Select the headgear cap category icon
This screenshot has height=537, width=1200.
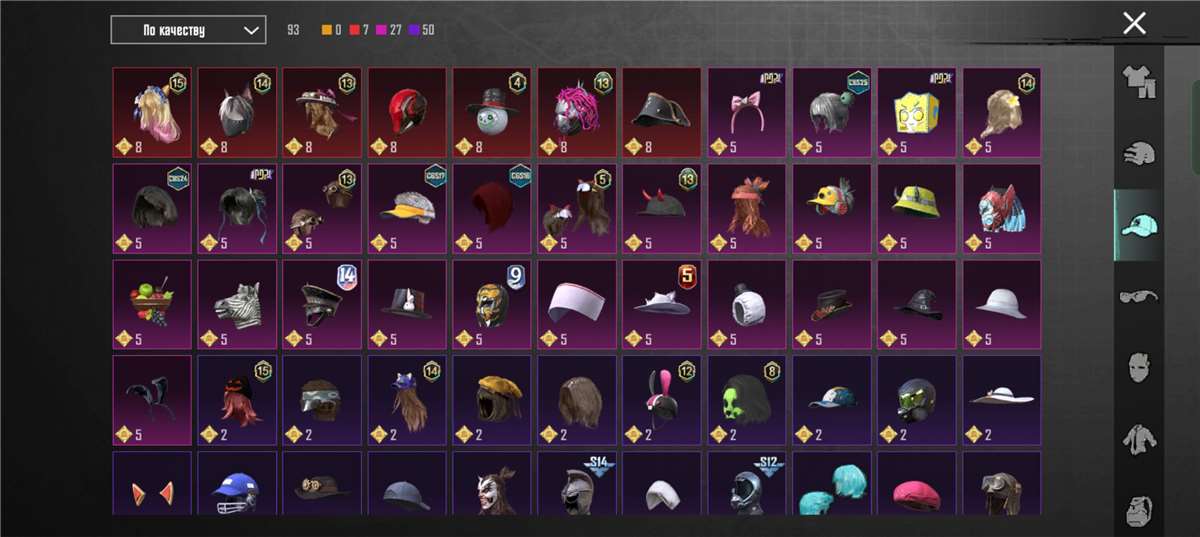coord(1137,225)
